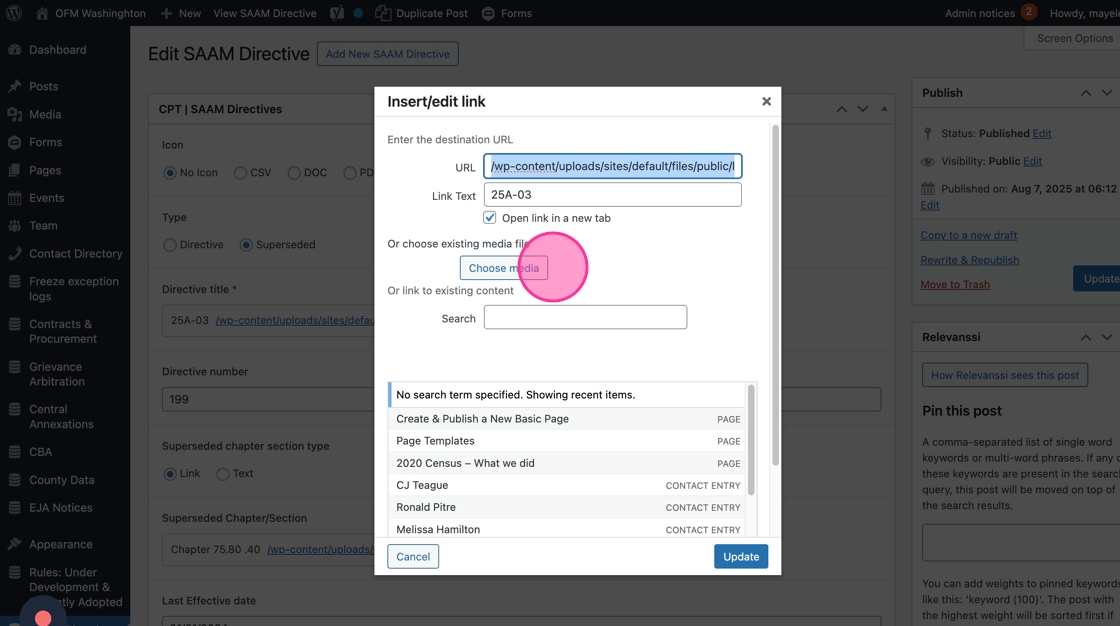The height and width of the screenshot is (626, 1120).
Task: Select the Ronald Pitre contact entry
Action: [x=567, y=507]
